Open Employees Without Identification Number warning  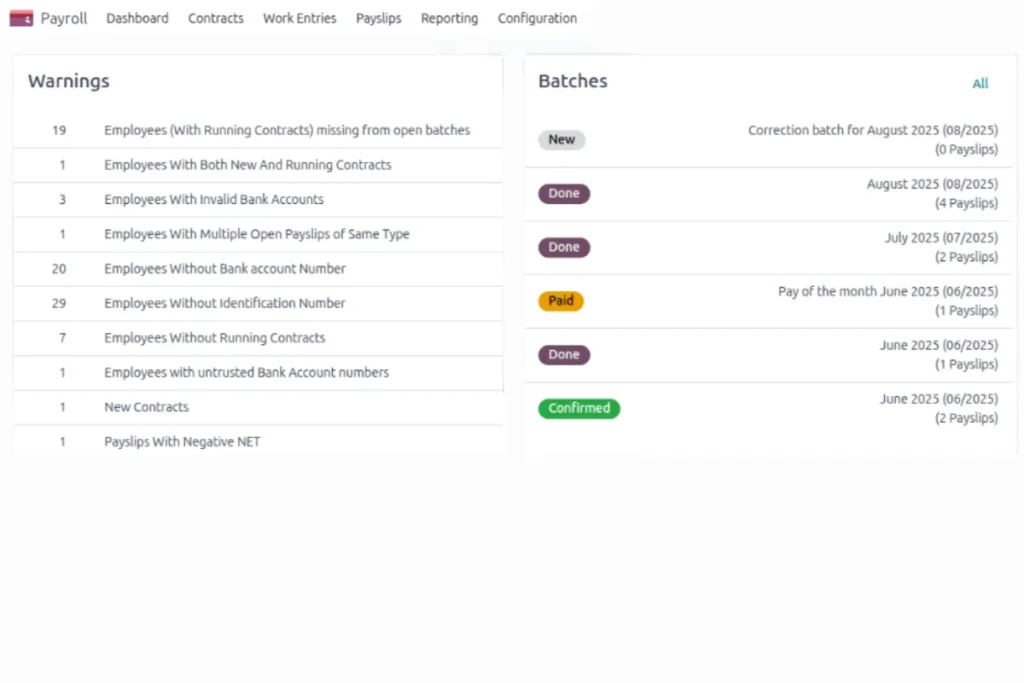[x=225, y=303]
